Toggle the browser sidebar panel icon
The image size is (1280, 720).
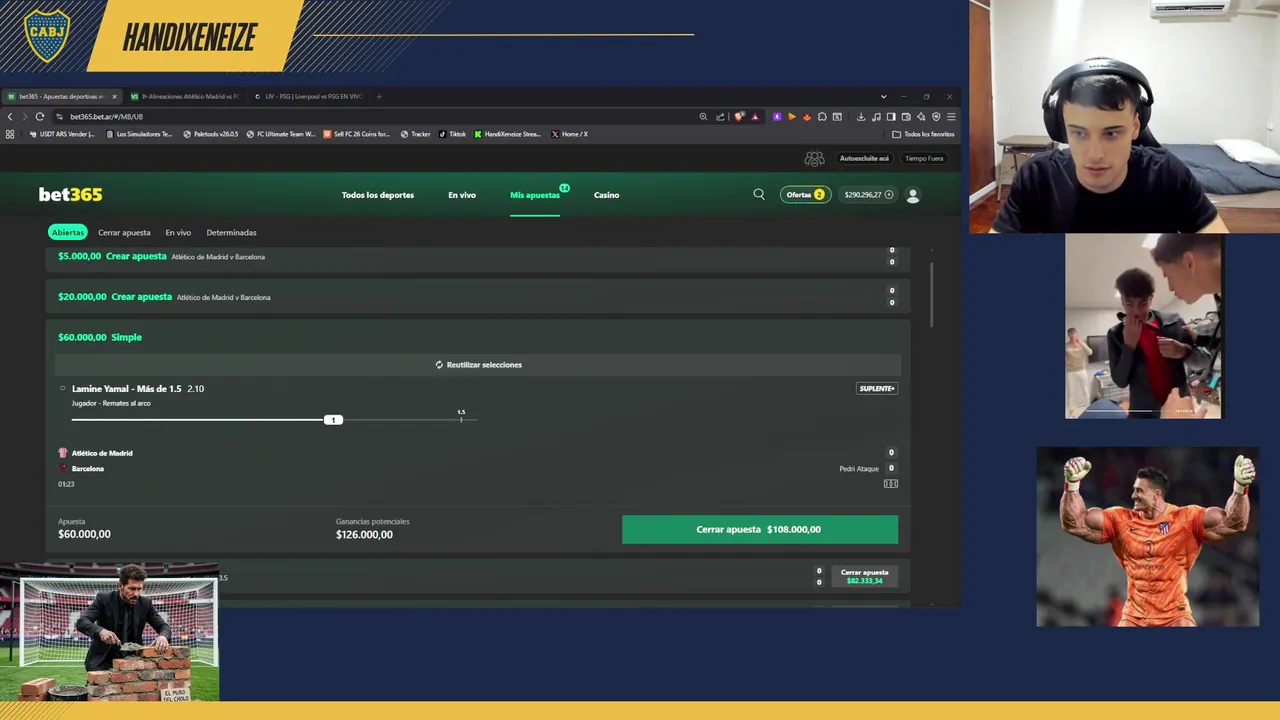click(891, 117)
